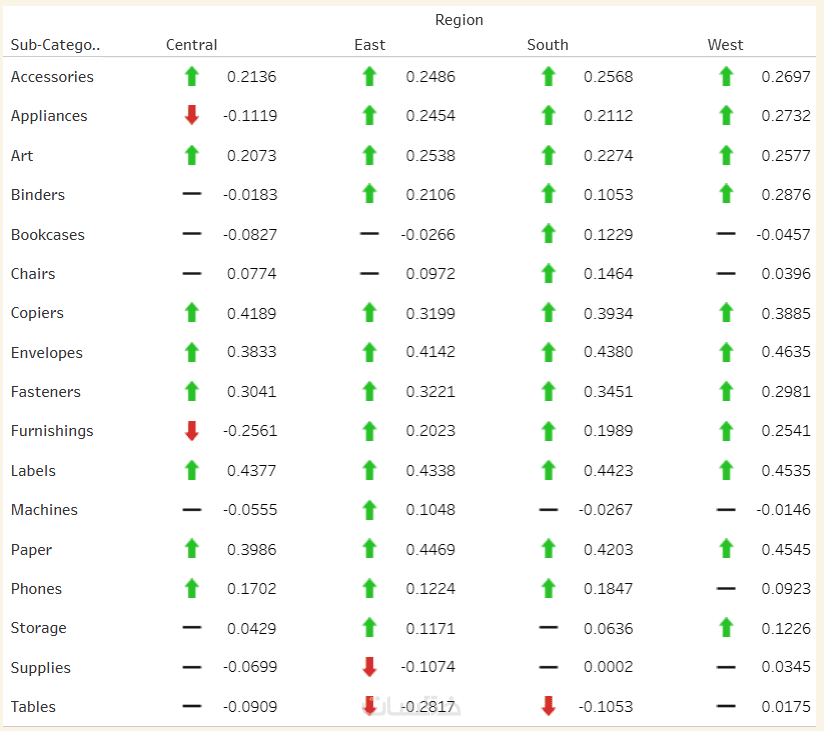The width and height of the screenshot is (824, 731).
Task: Select the green up arrow for Envelopes West
Action: click(x=726, y=352)
